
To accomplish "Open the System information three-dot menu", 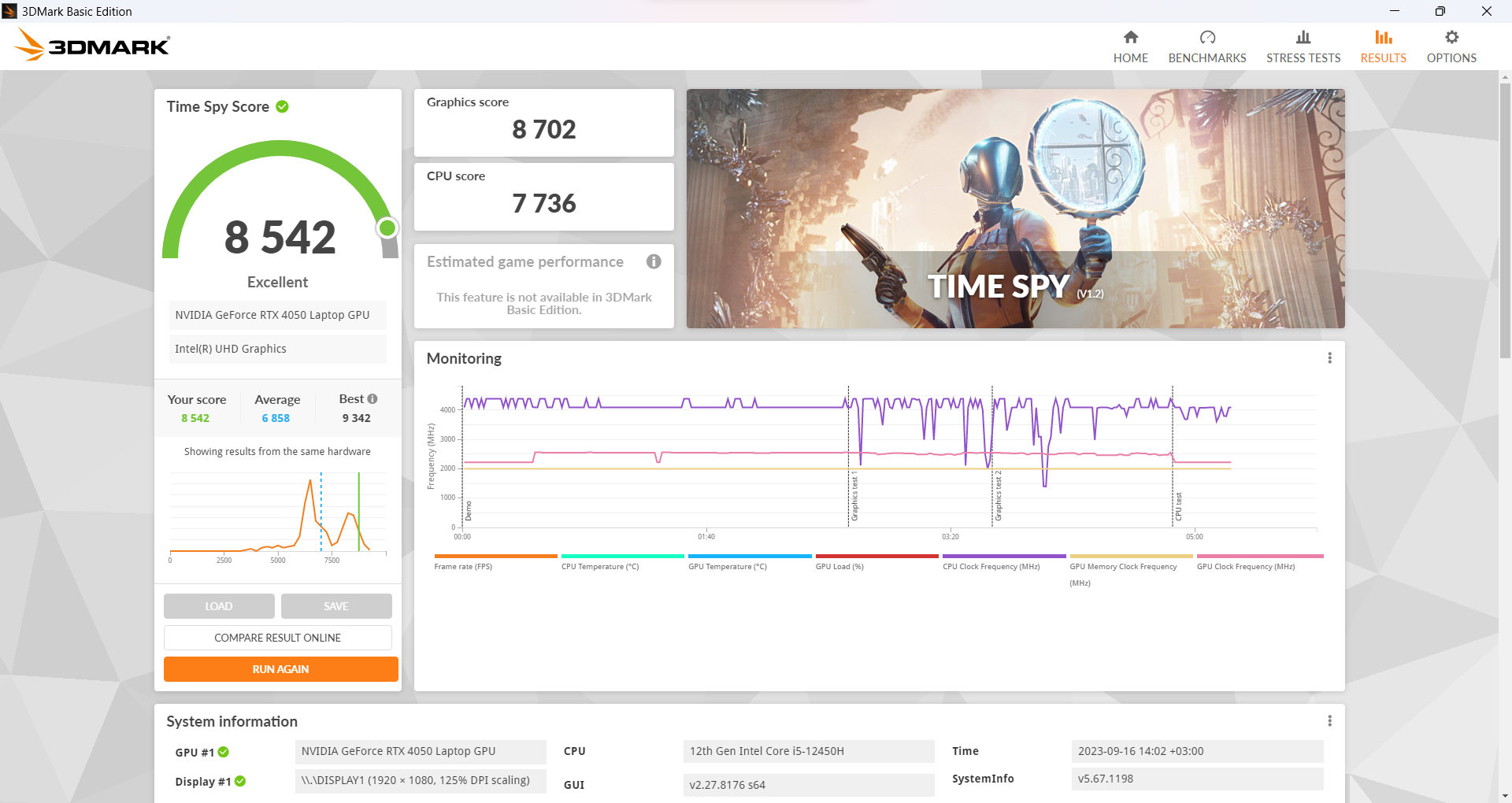I will [1329, 721].
